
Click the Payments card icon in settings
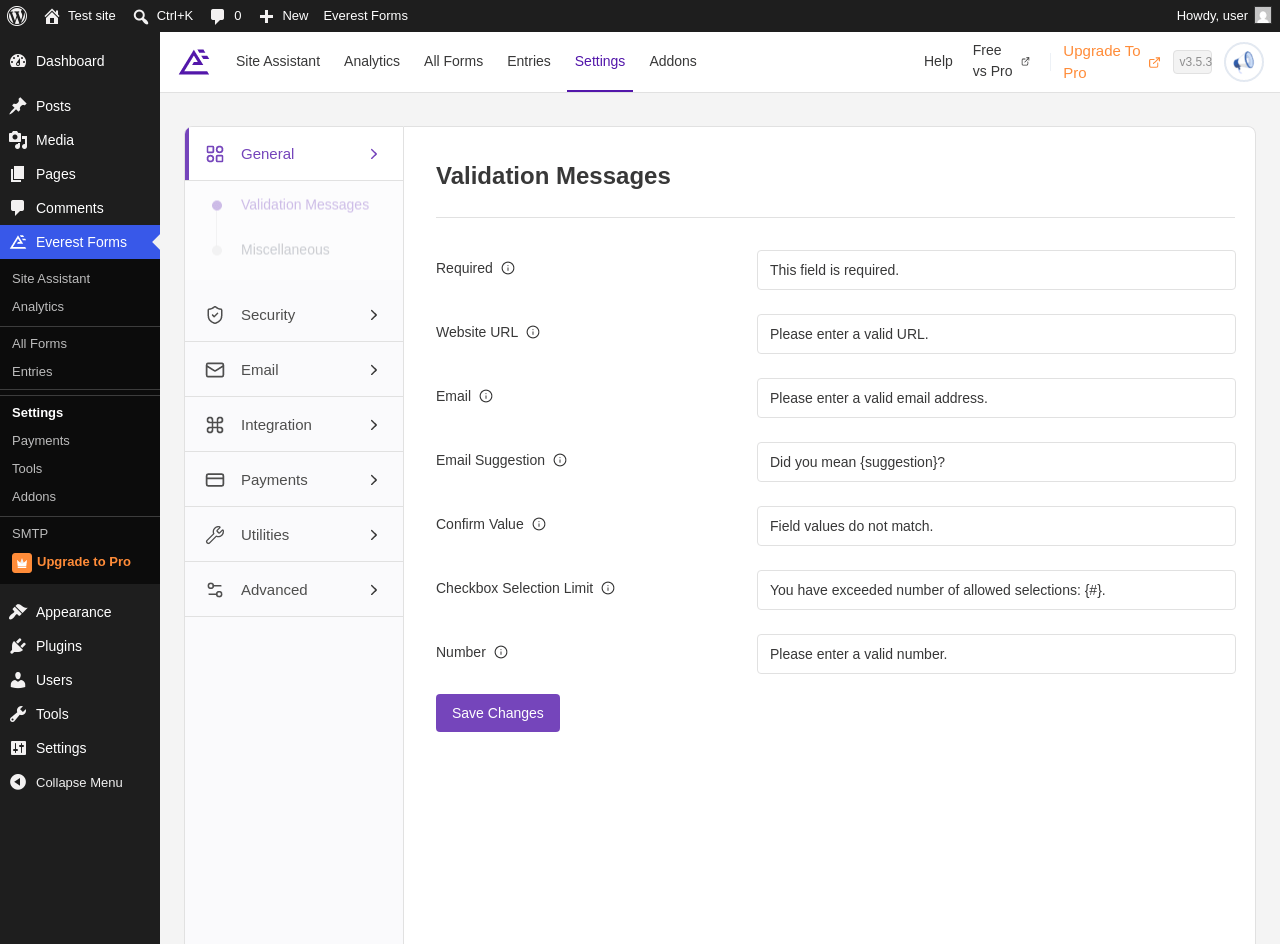tap(215, 480)
